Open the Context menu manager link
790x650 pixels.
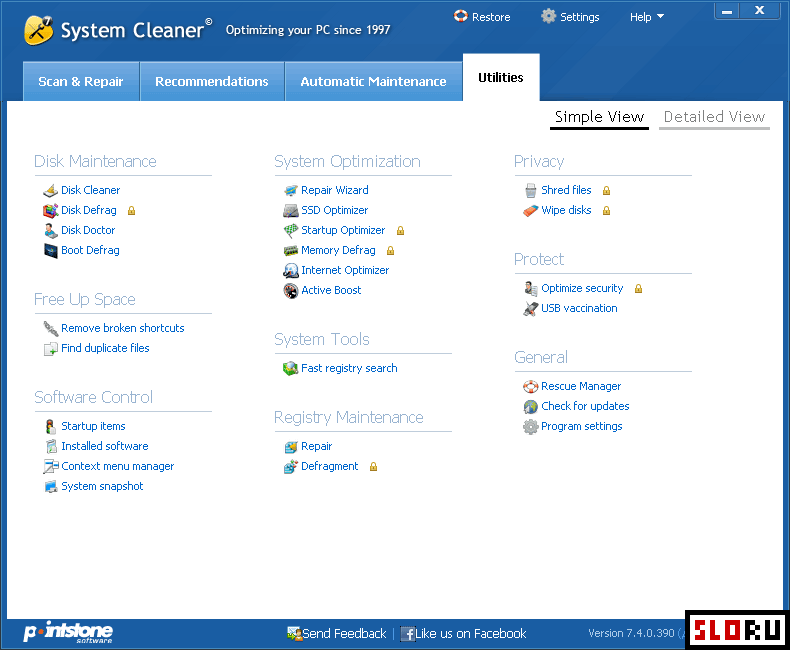pos(117,467)
